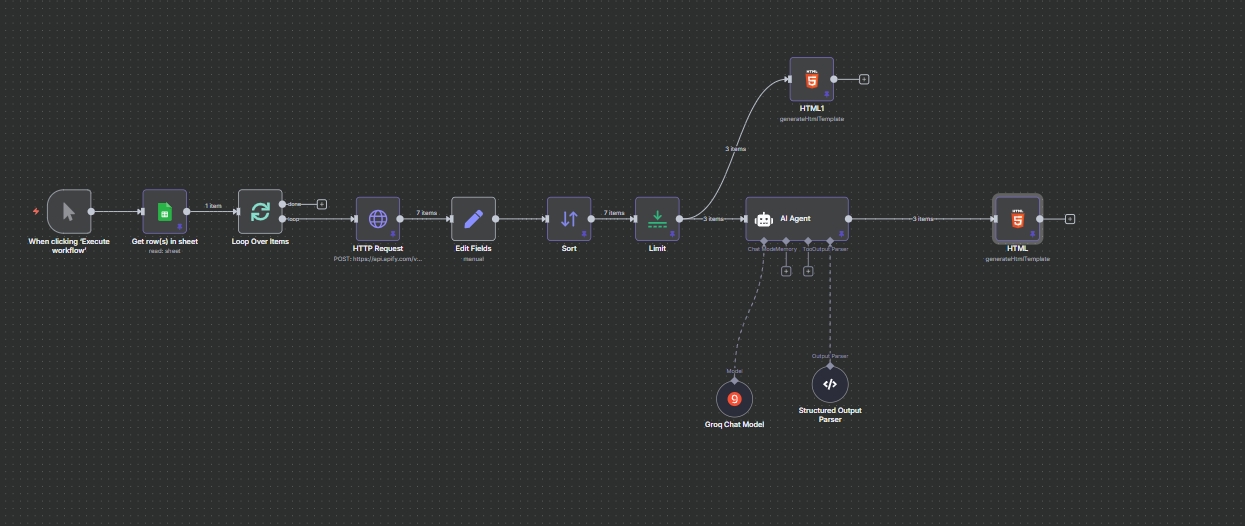Viewport: 1245px width, 526px height.
Task: Open the AI Agent node
Action: [x=797, y=218]
